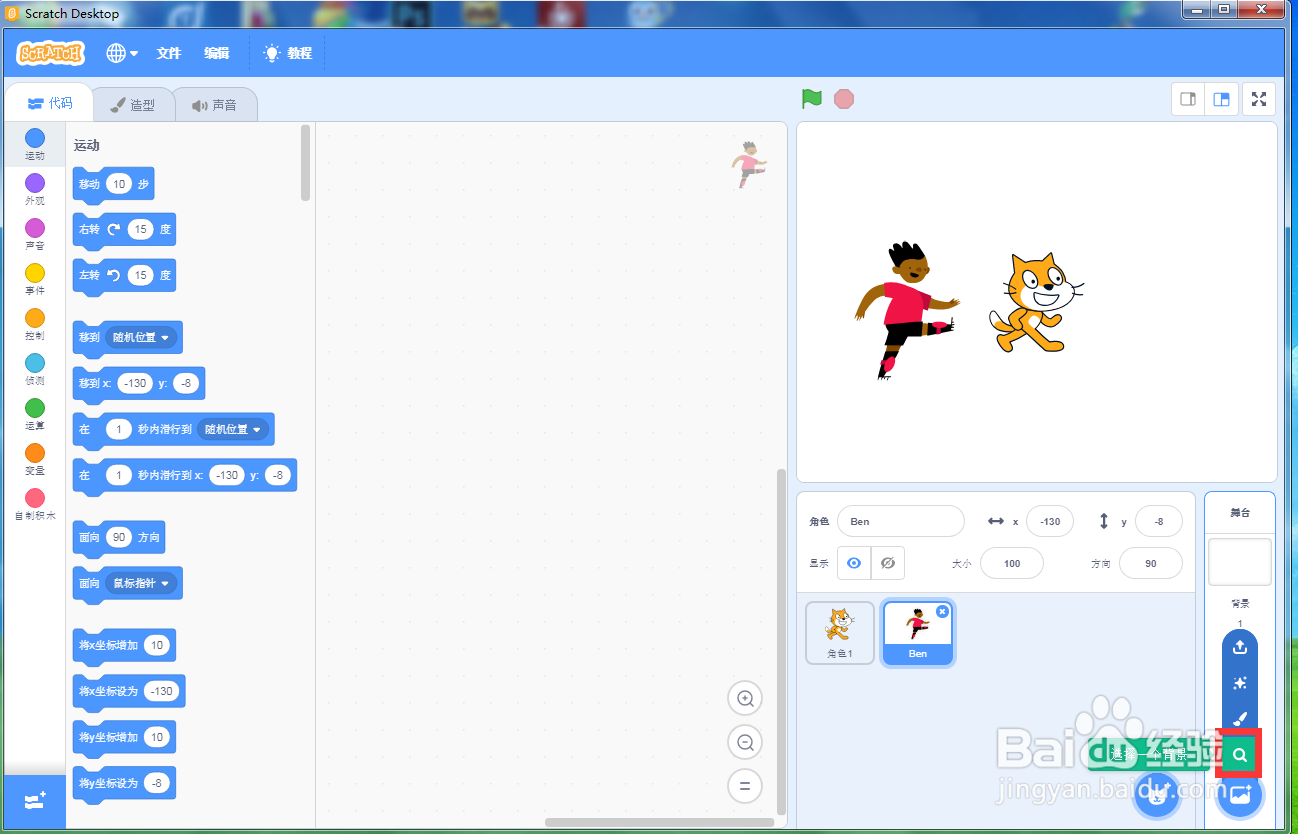Select the 事件 block category

coord(35,279)
